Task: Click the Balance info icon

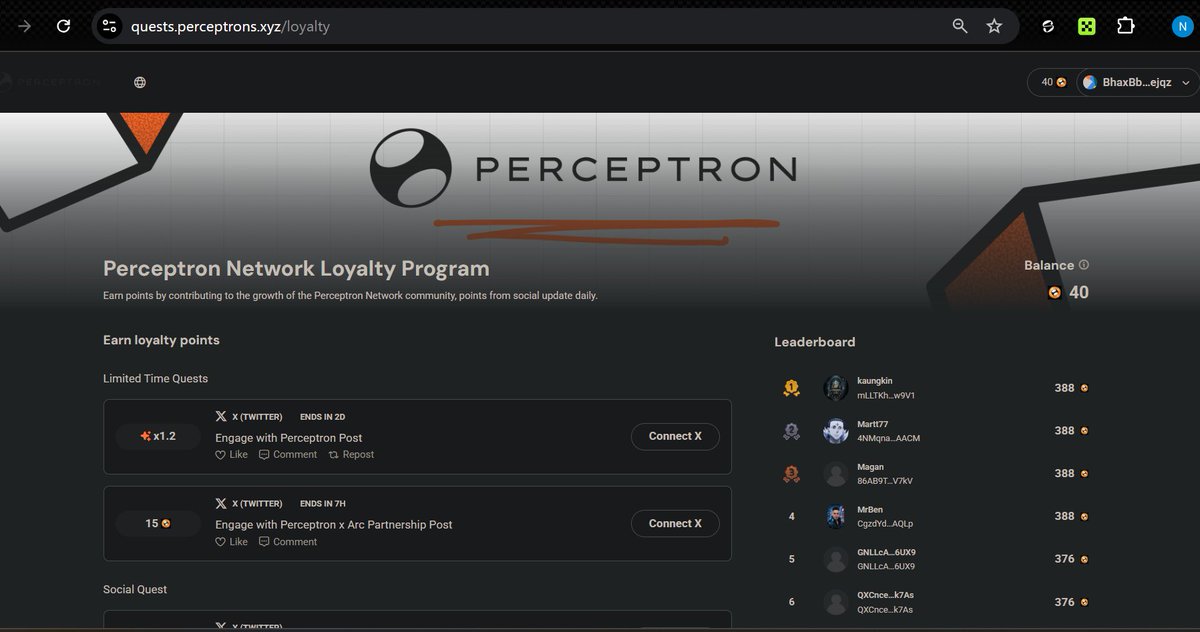Action: [1084, 265]
